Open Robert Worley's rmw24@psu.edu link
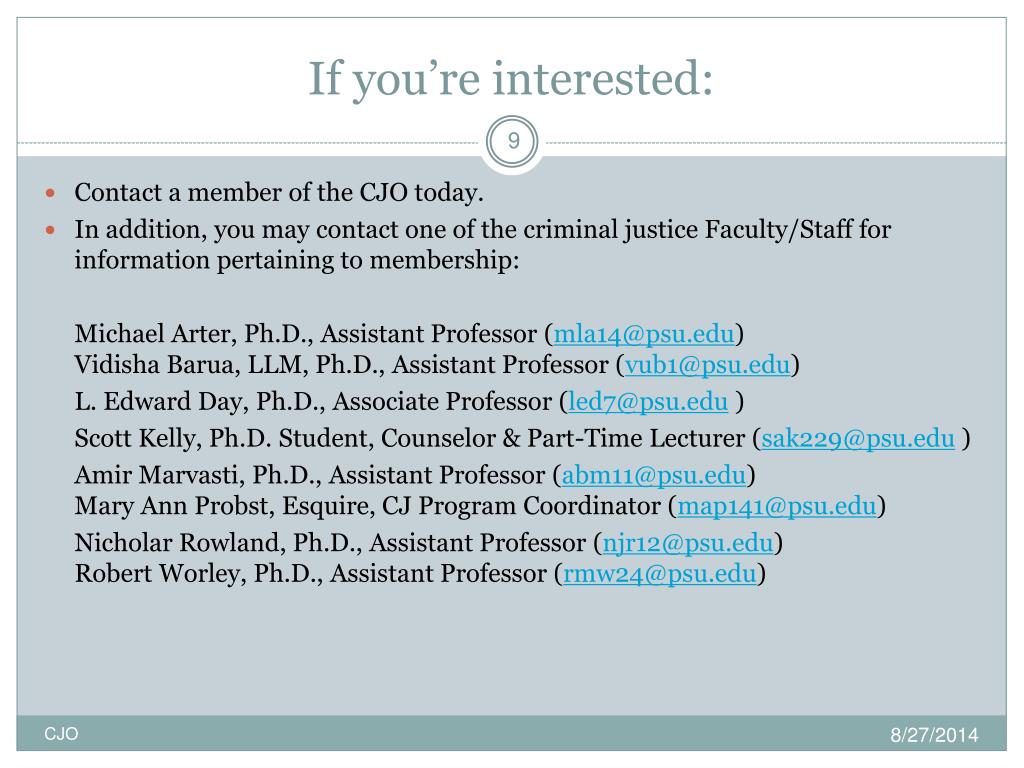Image resolution: width=1024 pixels, height=768 pixels. [x=660, y=573]
